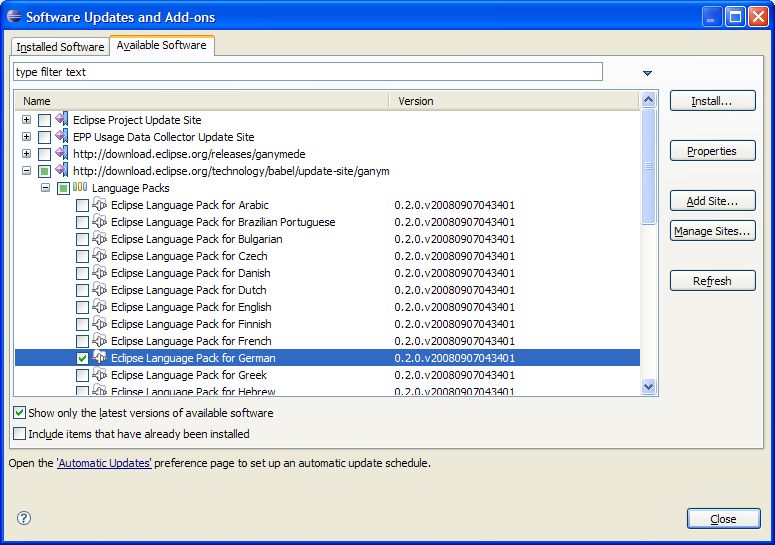The height and width of the screenshot is (545, 775).
Task: Toggle the Language Packs category checkbox
Action: tap(63, 188)
